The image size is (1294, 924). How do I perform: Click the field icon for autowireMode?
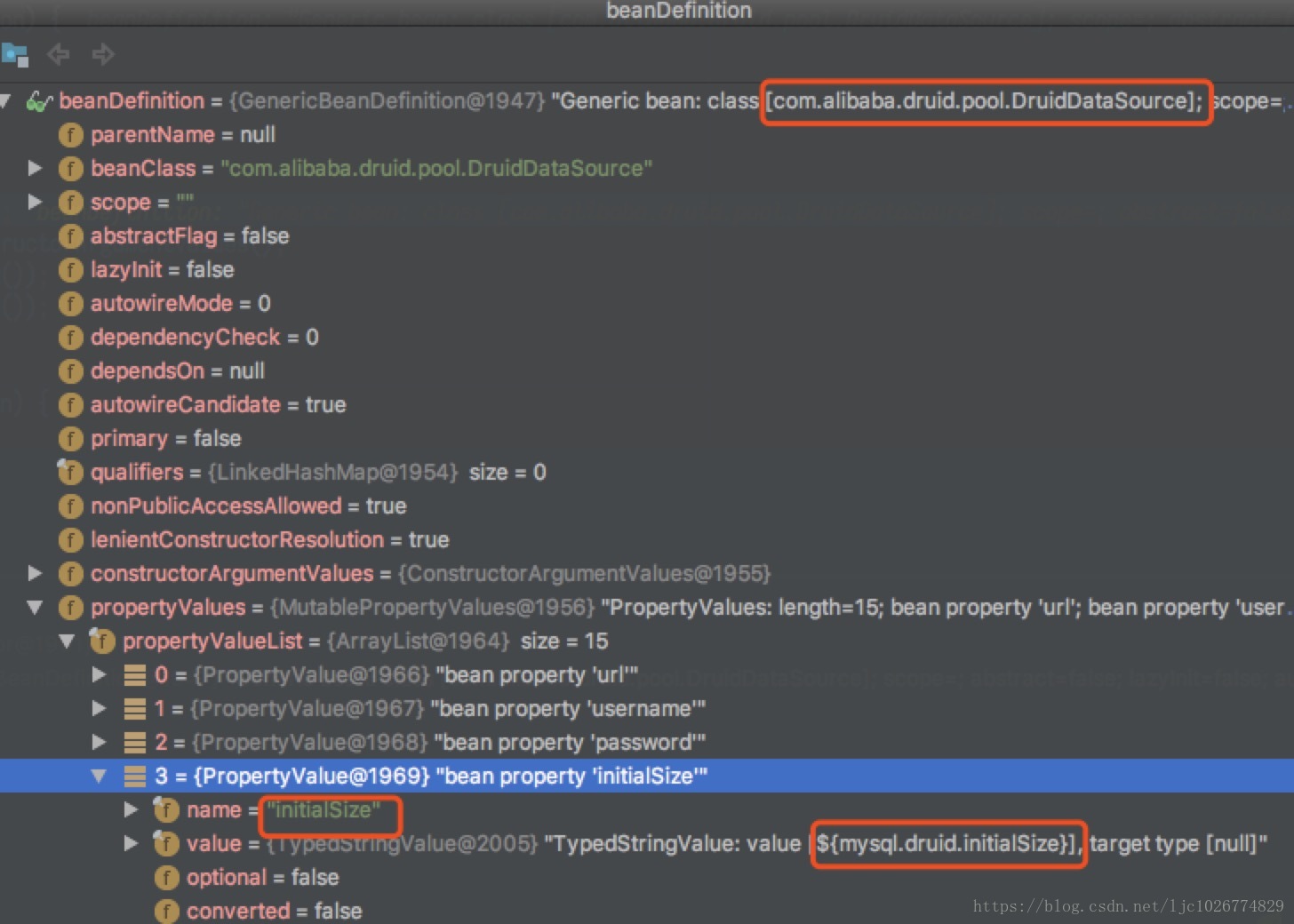click(70, 304)
